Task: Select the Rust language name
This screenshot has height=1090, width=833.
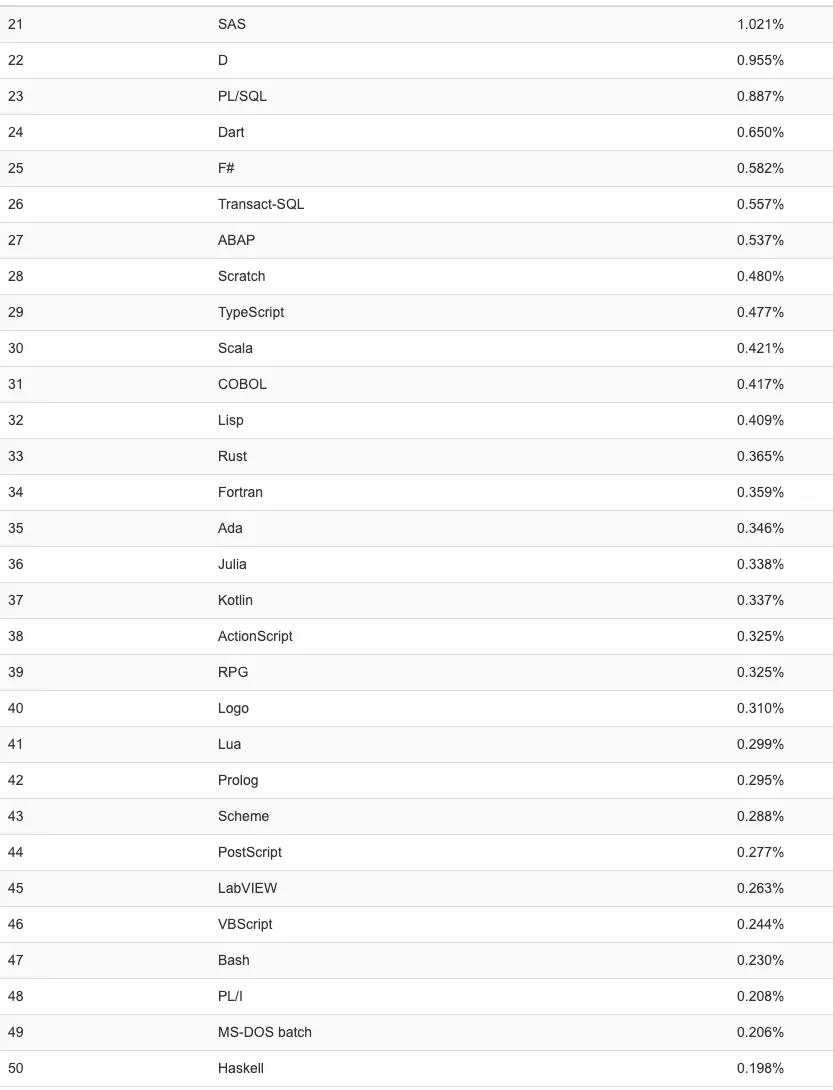Action: (x=232, y=456)
